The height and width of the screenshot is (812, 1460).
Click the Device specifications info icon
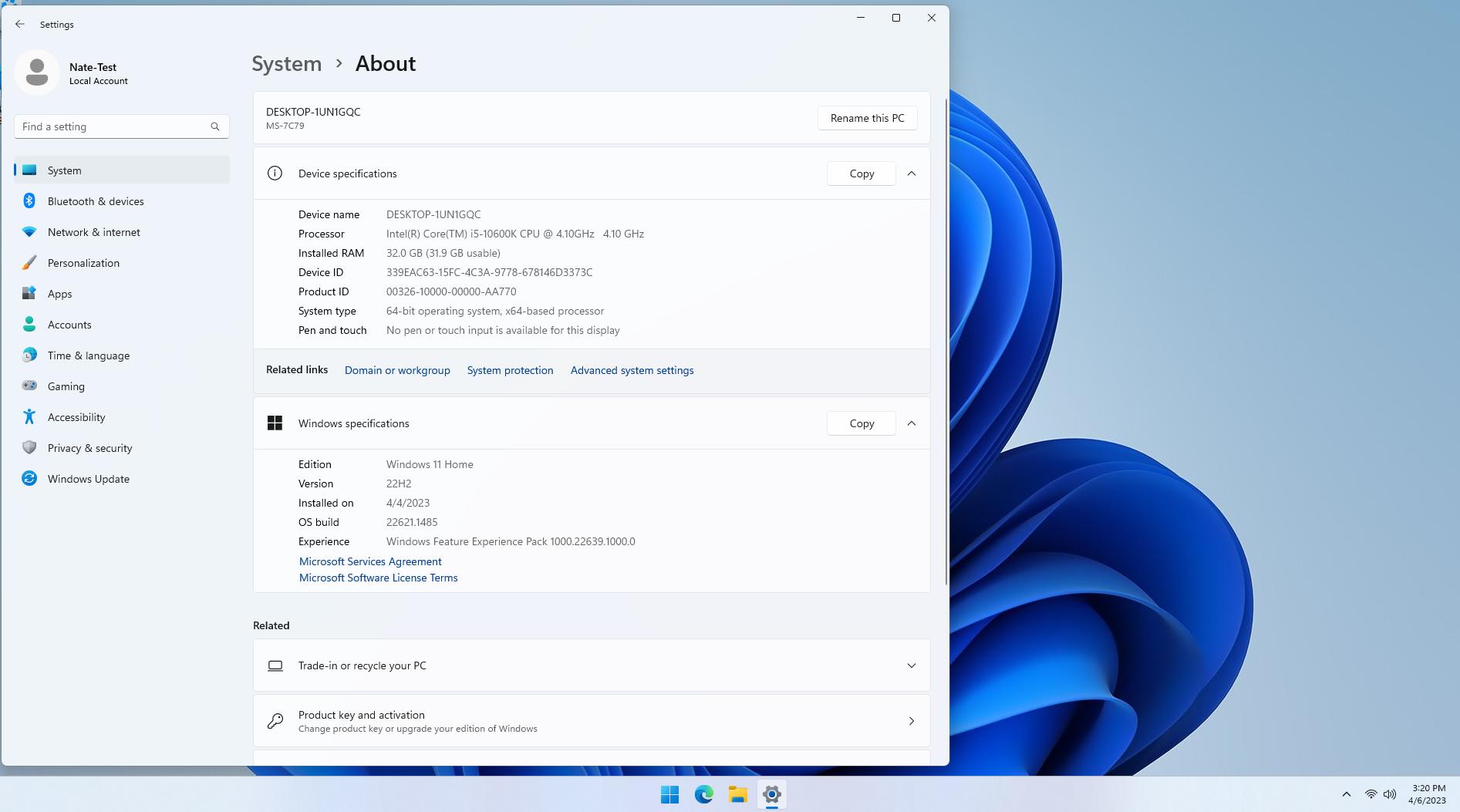275,174
